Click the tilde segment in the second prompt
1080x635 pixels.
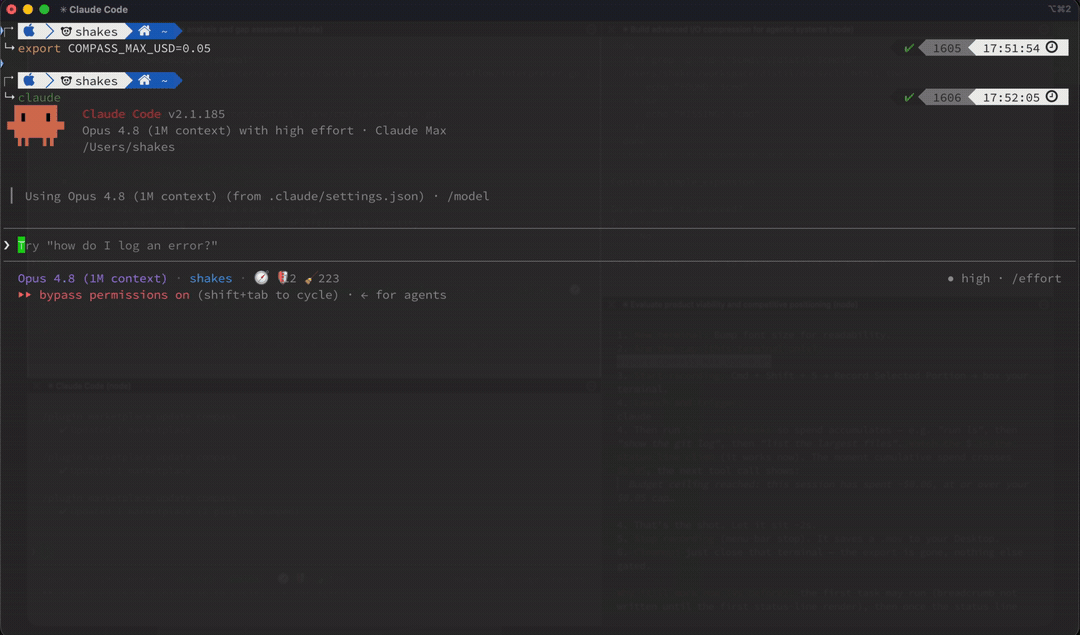point(165,81)
